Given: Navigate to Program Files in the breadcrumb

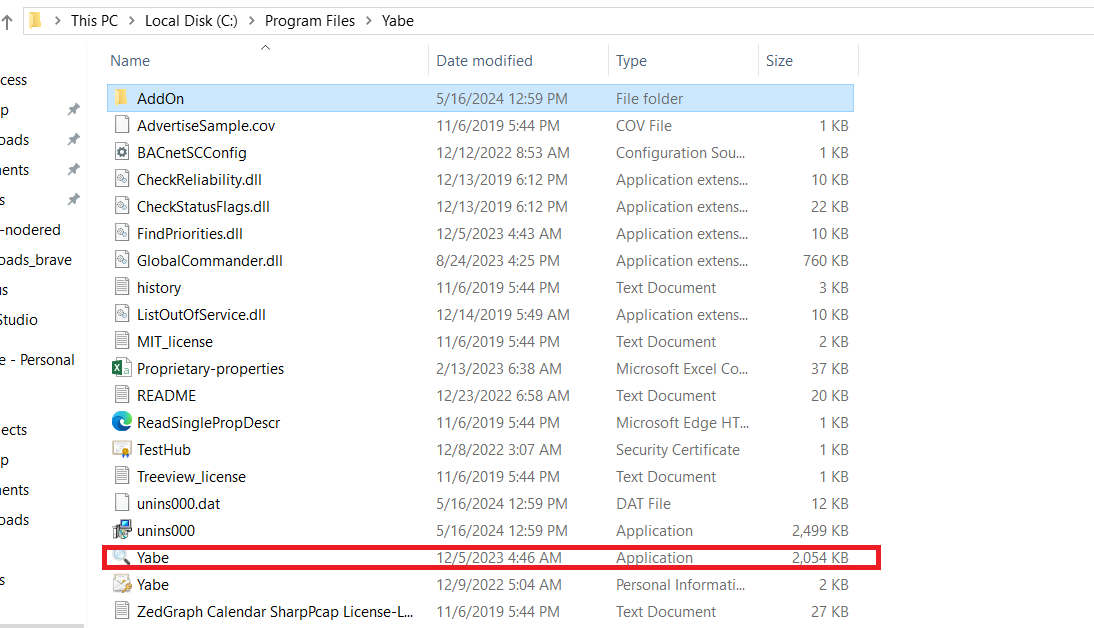Looking at the screenshot, I should 310,21.
